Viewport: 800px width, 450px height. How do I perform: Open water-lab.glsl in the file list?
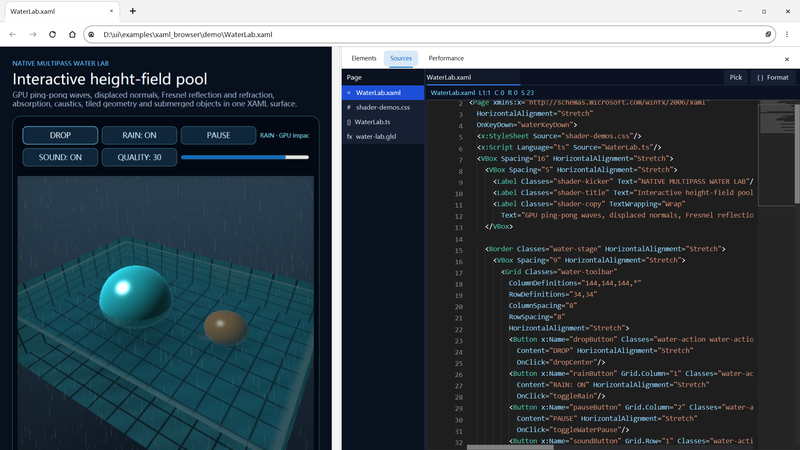click(383, 136)
